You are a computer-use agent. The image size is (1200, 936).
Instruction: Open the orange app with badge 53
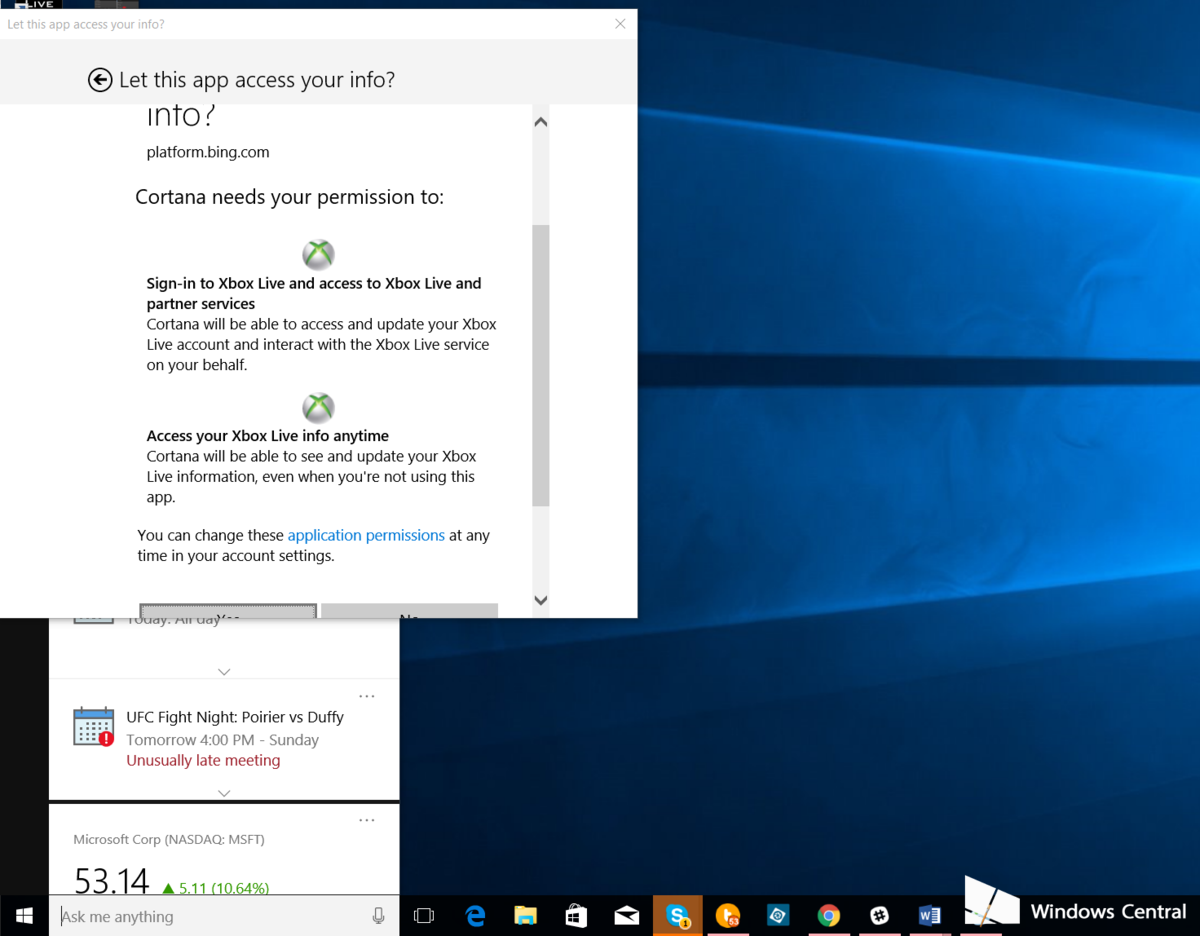tap(727, 916)
